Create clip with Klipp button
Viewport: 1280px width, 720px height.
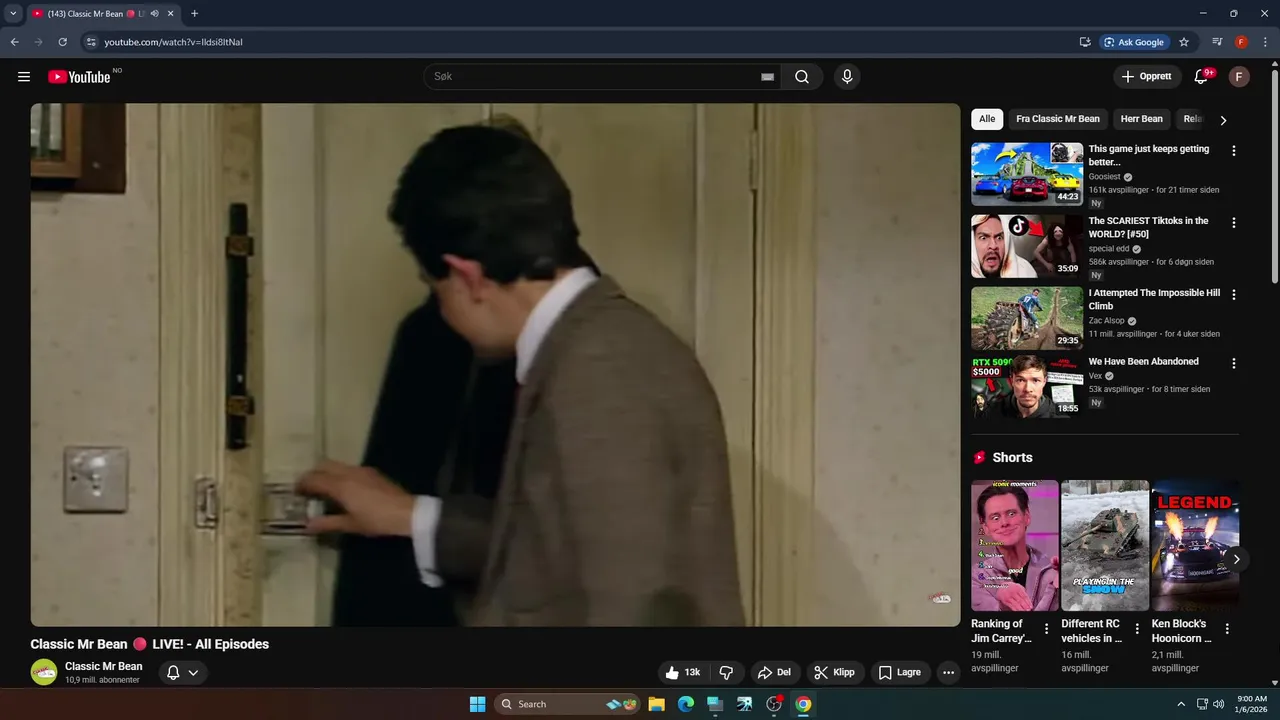(834, 673)
